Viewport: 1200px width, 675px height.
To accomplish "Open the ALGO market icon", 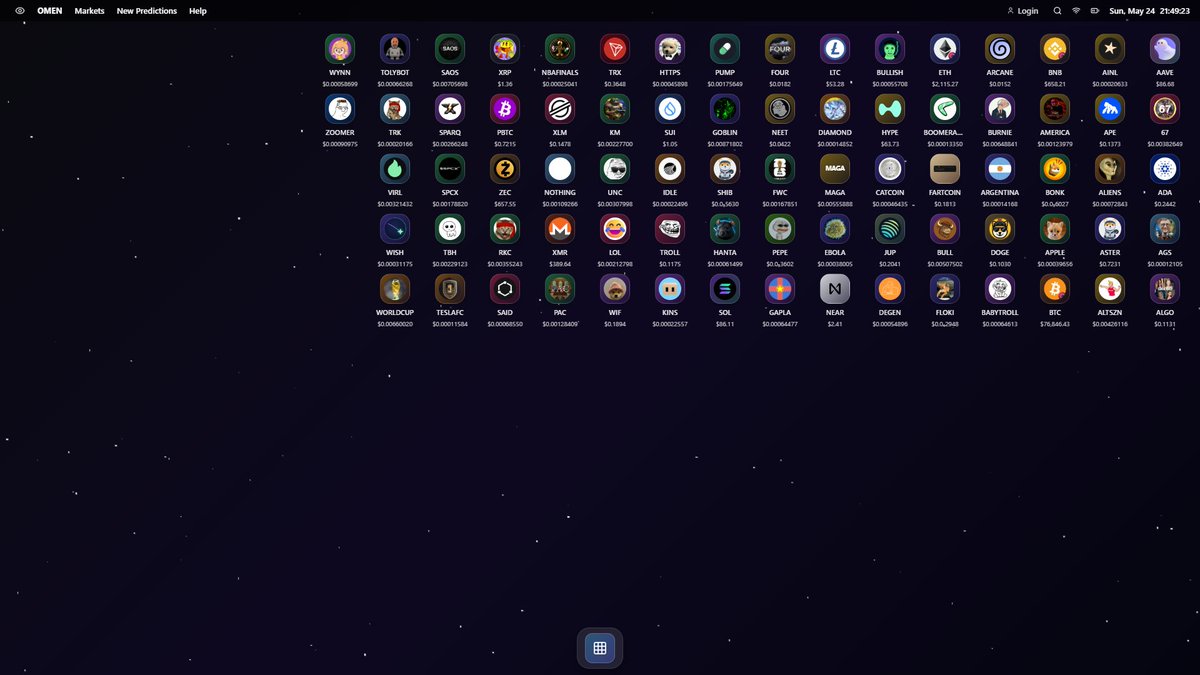I will (1165, 288).
